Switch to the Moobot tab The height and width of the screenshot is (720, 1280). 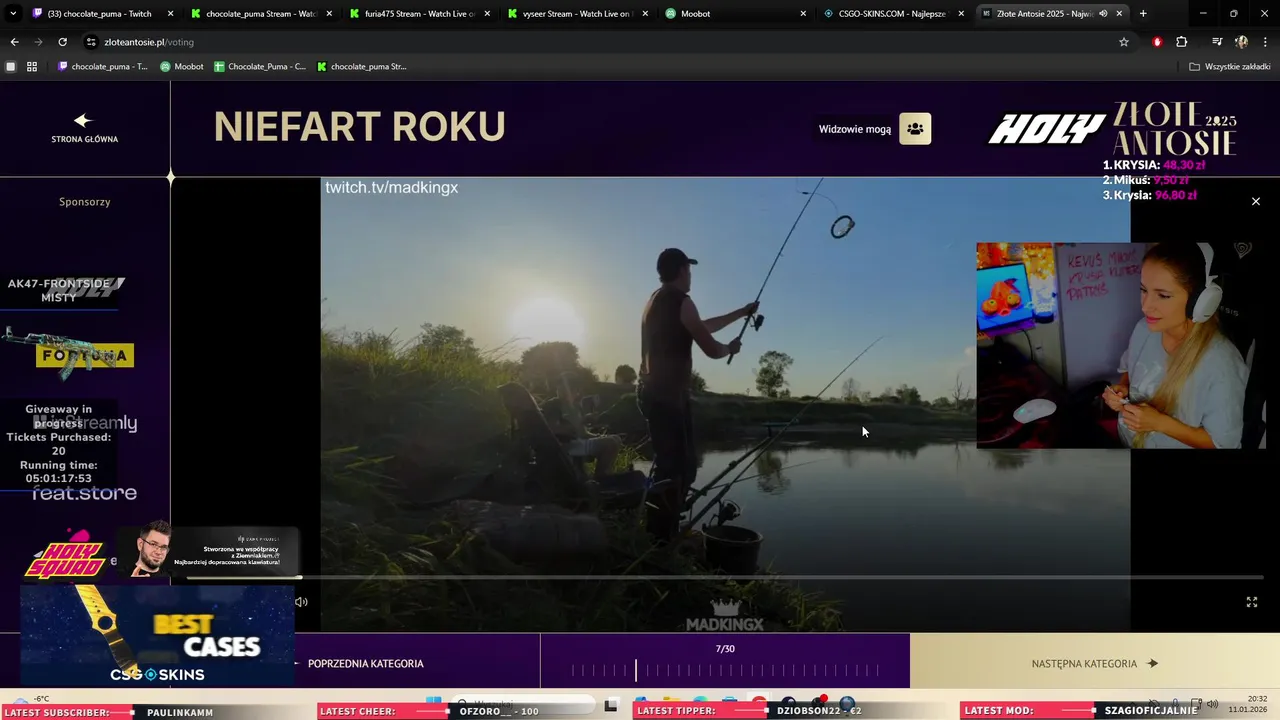click(735, 14)
